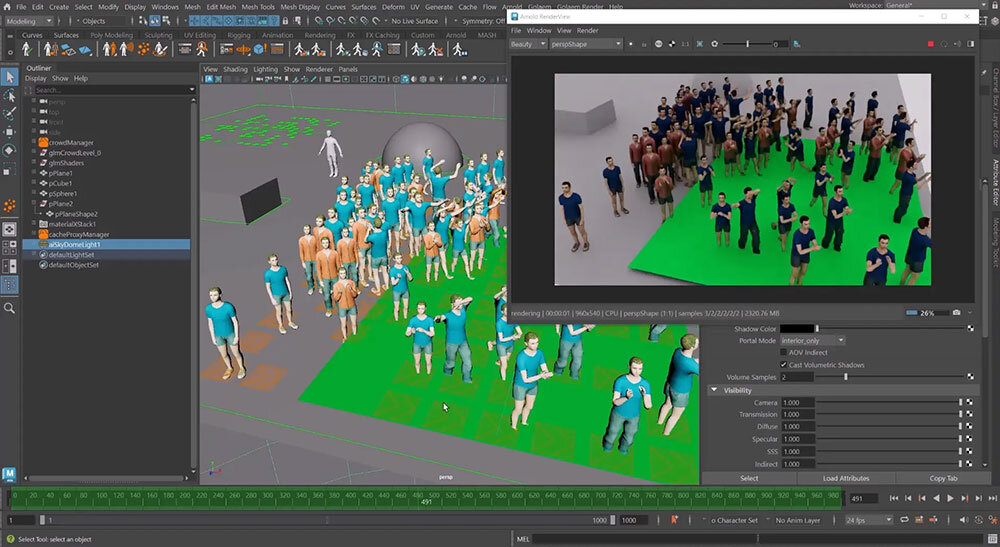Collapse the Visibility section
This screenshot has width=1000, height=547.
click(x=714, y=390)
